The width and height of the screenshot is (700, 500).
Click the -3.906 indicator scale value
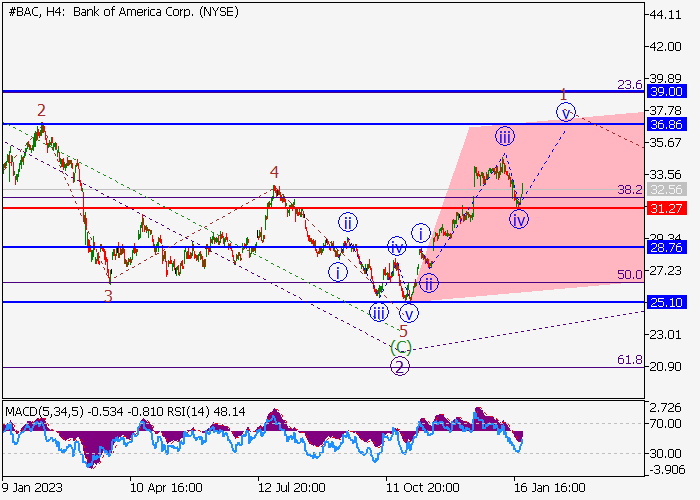(x=665, y=470)
